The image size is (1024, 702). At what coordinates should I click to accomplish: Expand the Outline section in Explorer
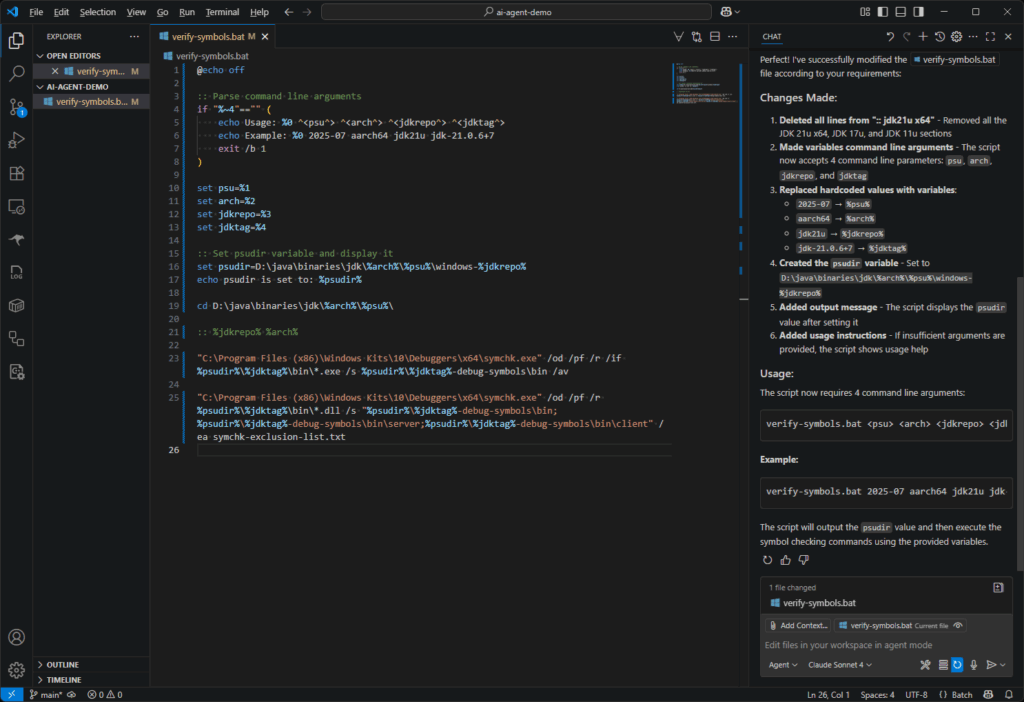click(62, 665)
